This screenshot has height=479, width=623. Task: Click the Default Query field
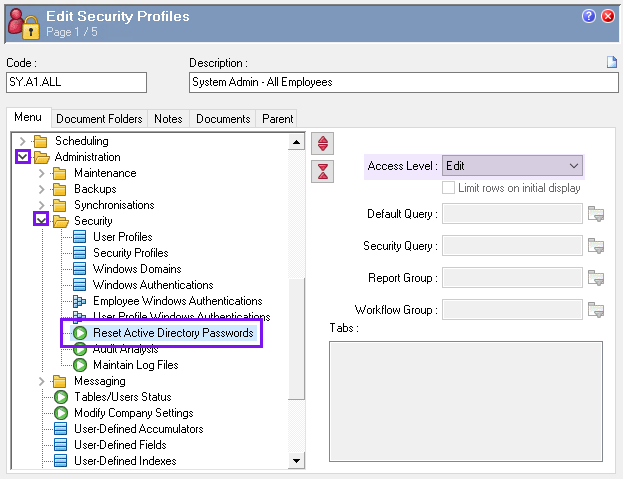coord(512,214)
